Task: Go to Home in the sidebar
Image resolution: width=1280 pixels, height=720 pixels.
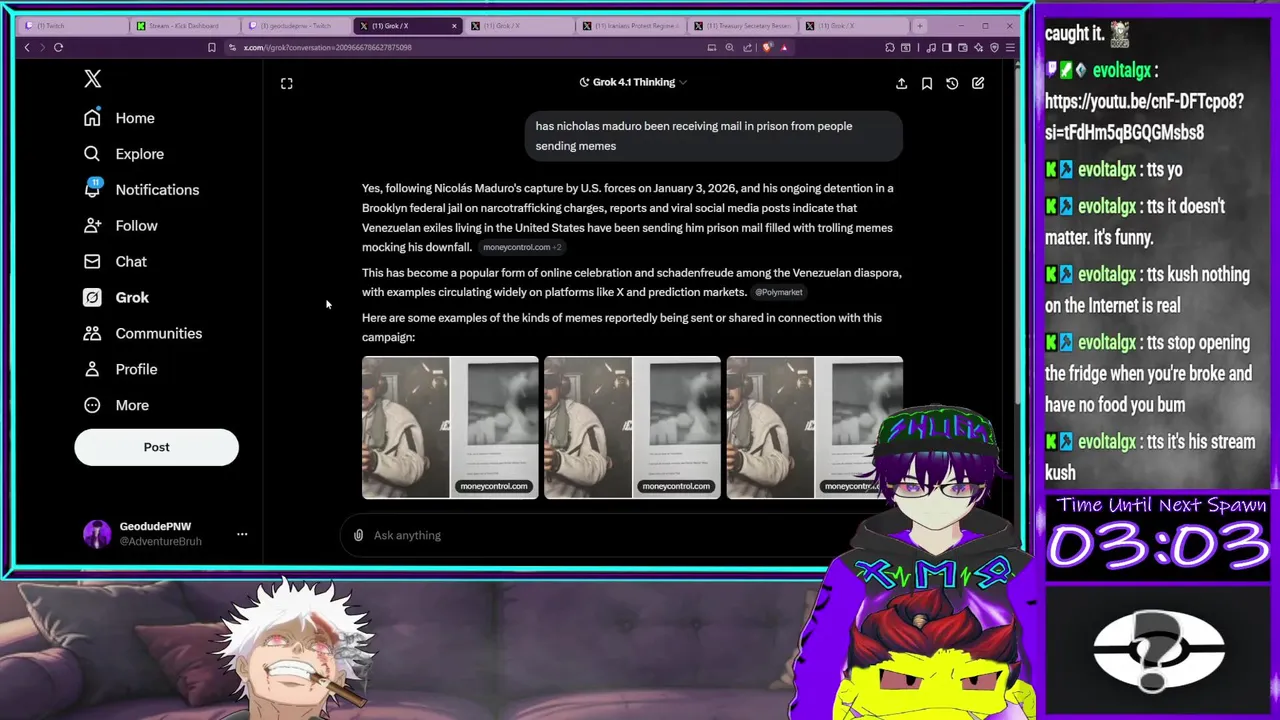Action: point(119,118)
